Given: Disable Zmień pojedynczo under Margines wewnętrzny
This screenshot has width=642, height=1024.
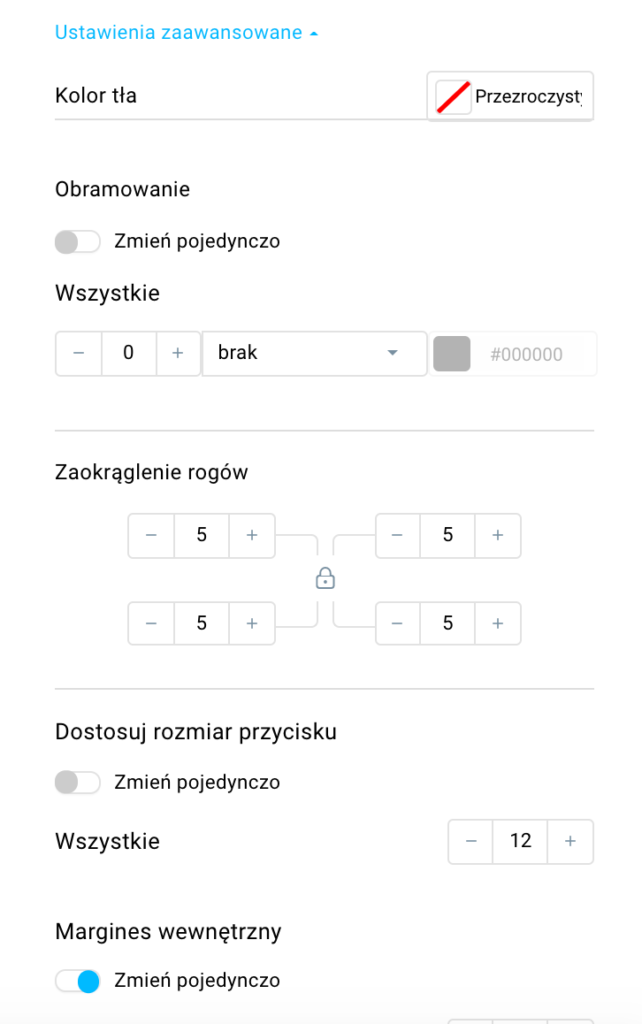Looking at the screenshot, I should pyautogui.click(x=78, y=981).
